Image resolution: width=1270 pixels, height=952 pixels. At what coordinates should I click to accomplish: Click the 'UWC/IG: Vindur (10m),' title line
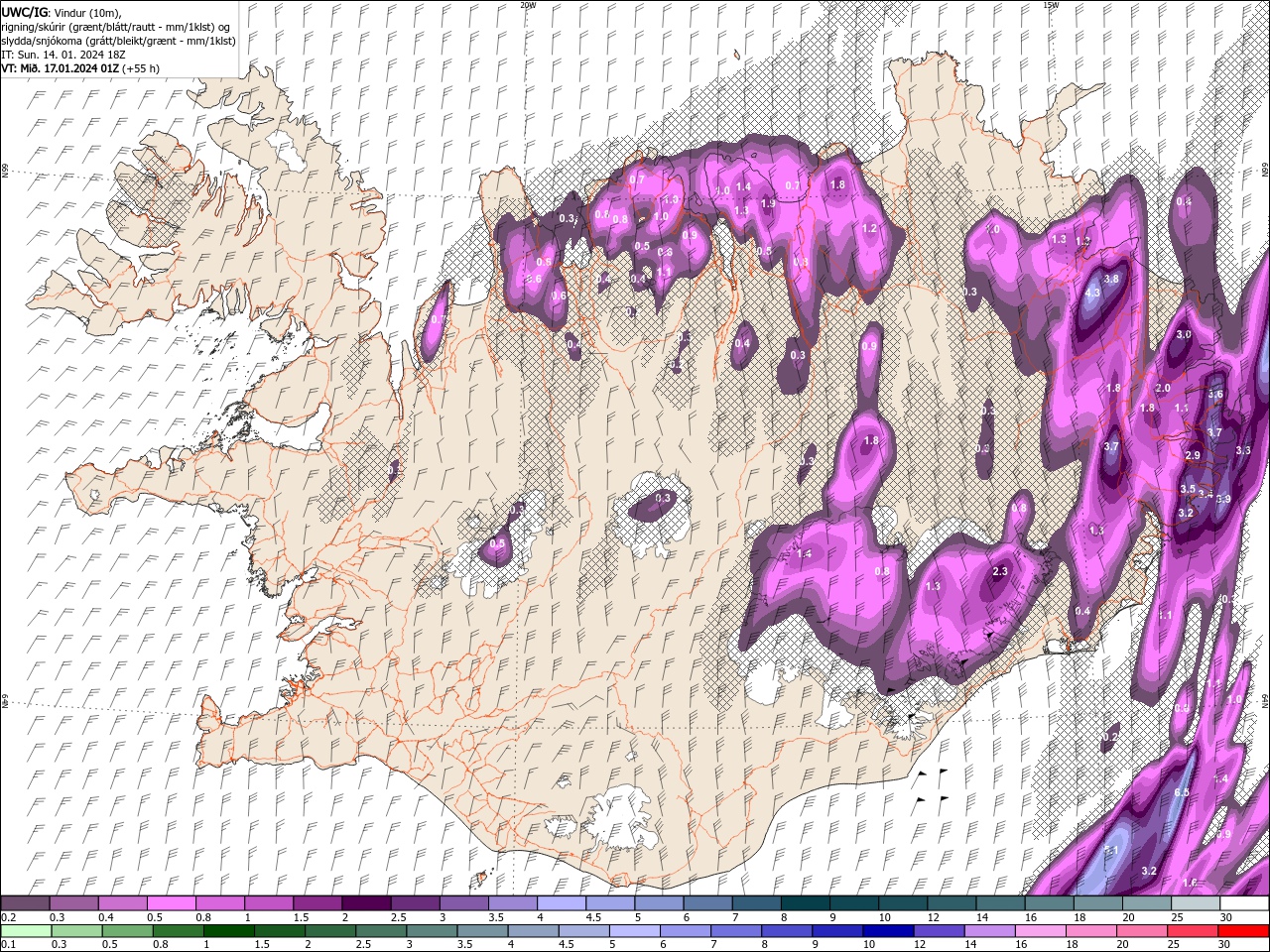(62, 12)
